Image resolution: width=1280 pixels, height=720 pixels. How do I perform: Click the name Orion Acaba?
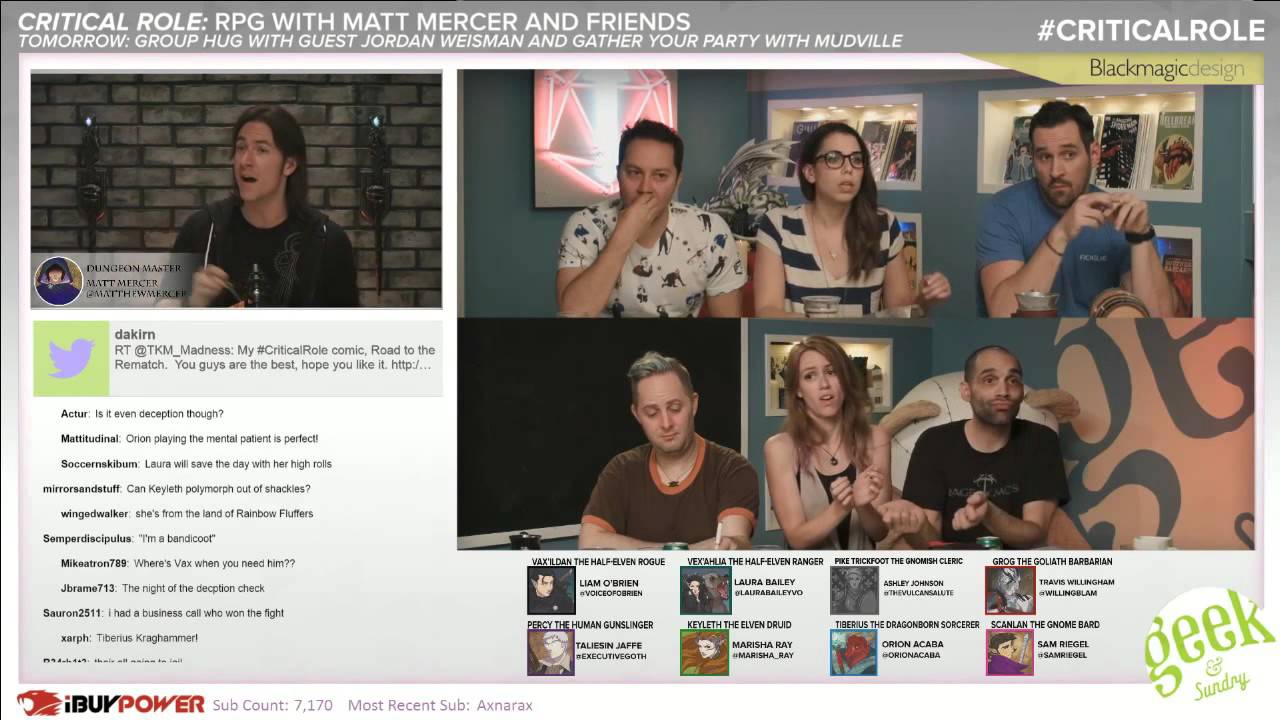tap(913, 645)
